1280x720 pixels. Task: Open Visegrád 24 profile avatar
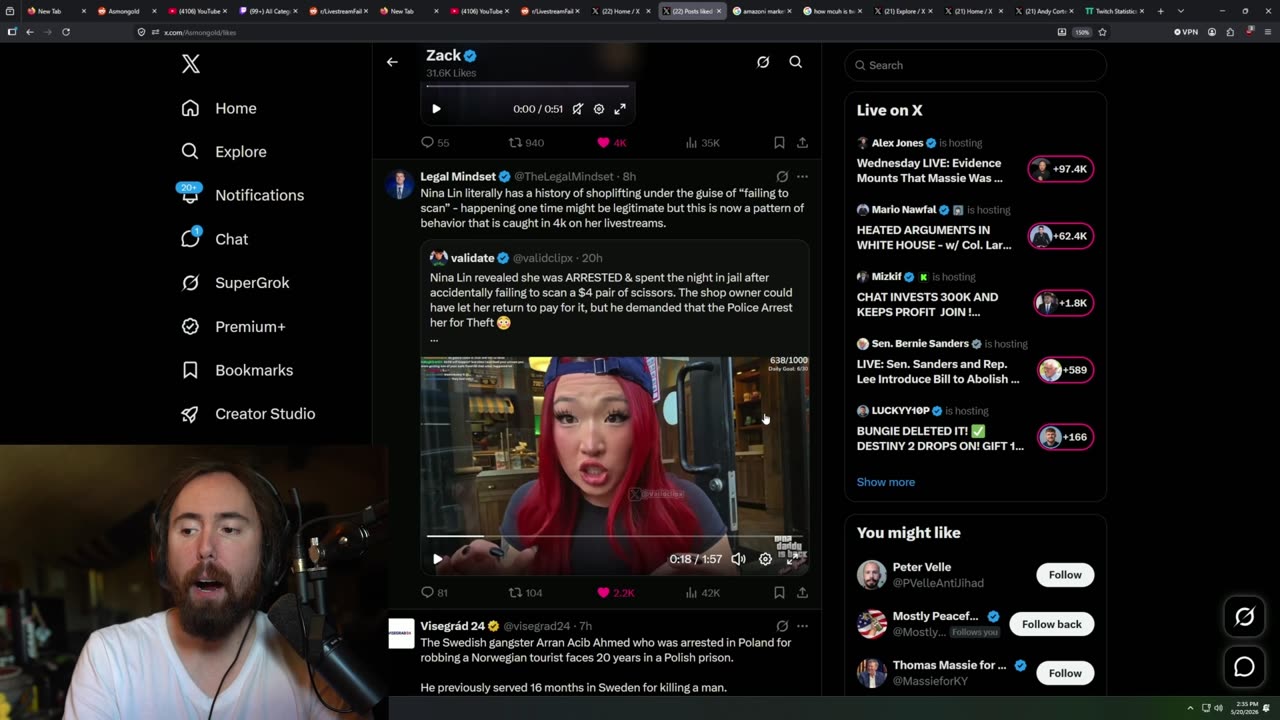click(401, 634)
